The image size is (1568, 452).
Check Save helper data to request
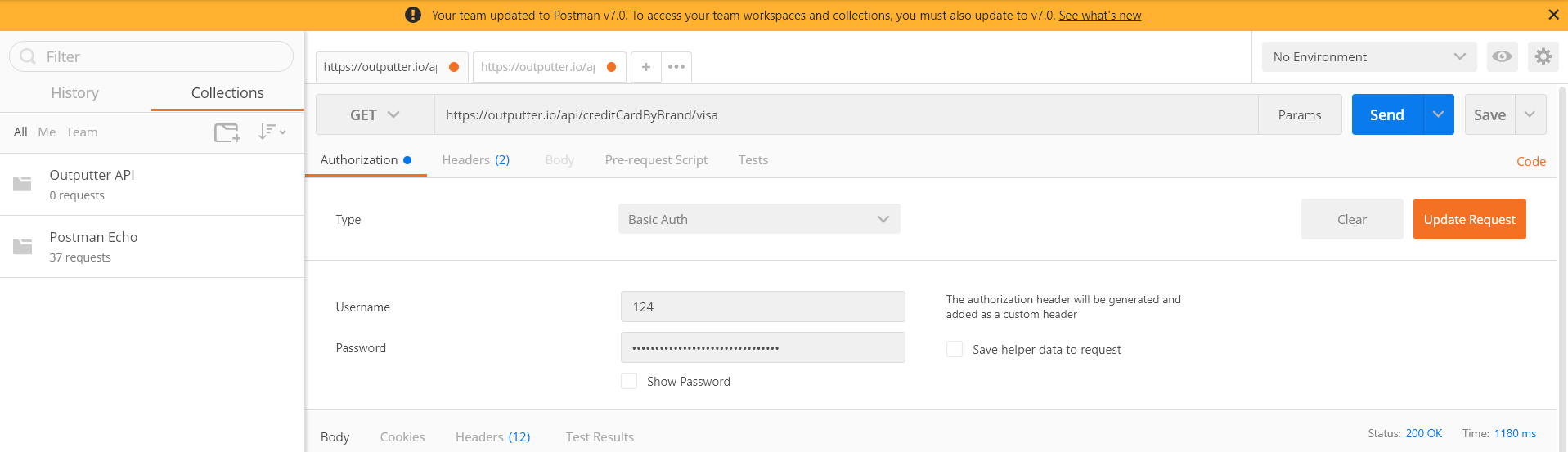point(955,350)
